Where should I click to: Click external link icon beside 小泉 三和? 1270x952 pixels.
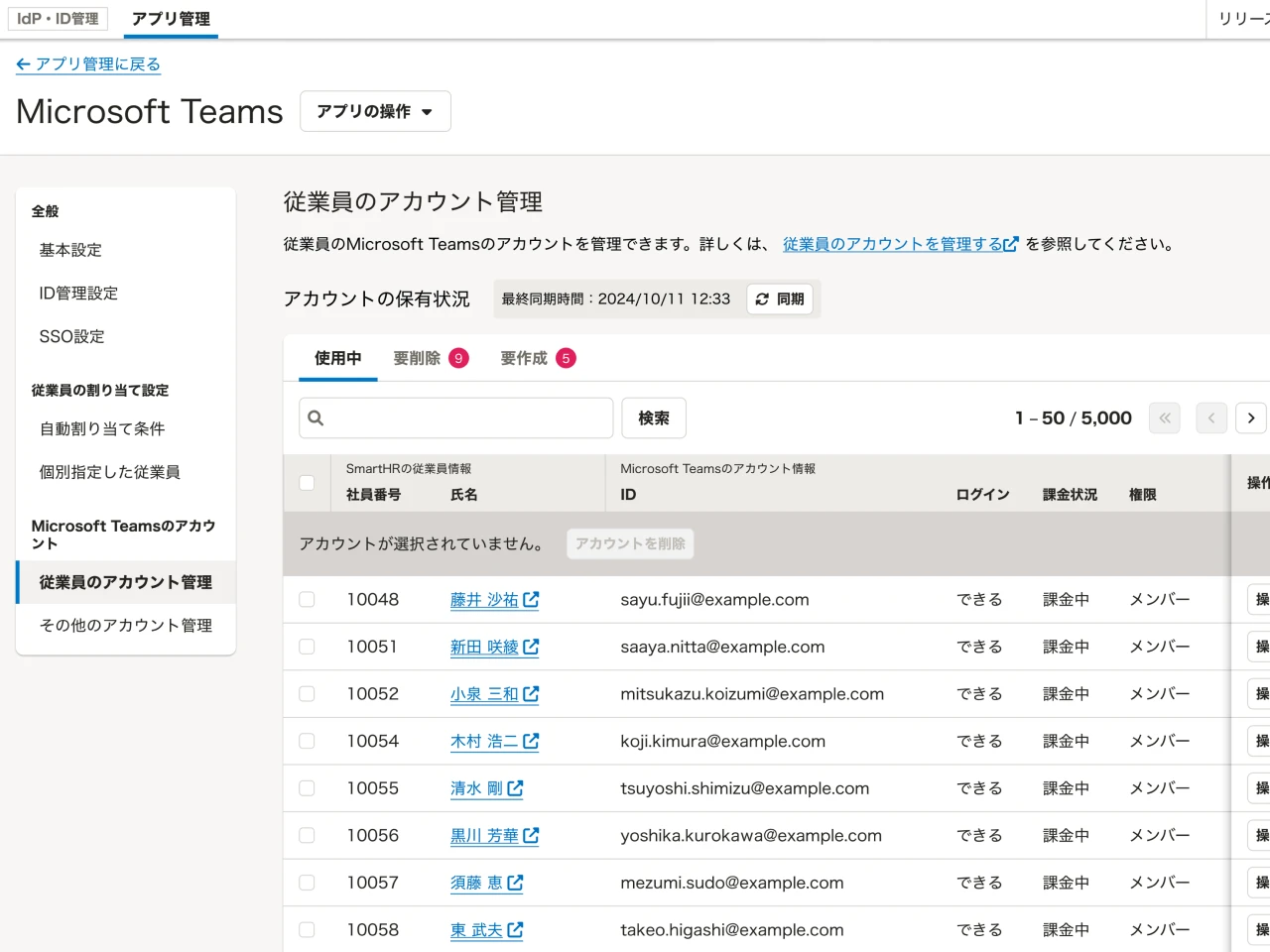531,694
